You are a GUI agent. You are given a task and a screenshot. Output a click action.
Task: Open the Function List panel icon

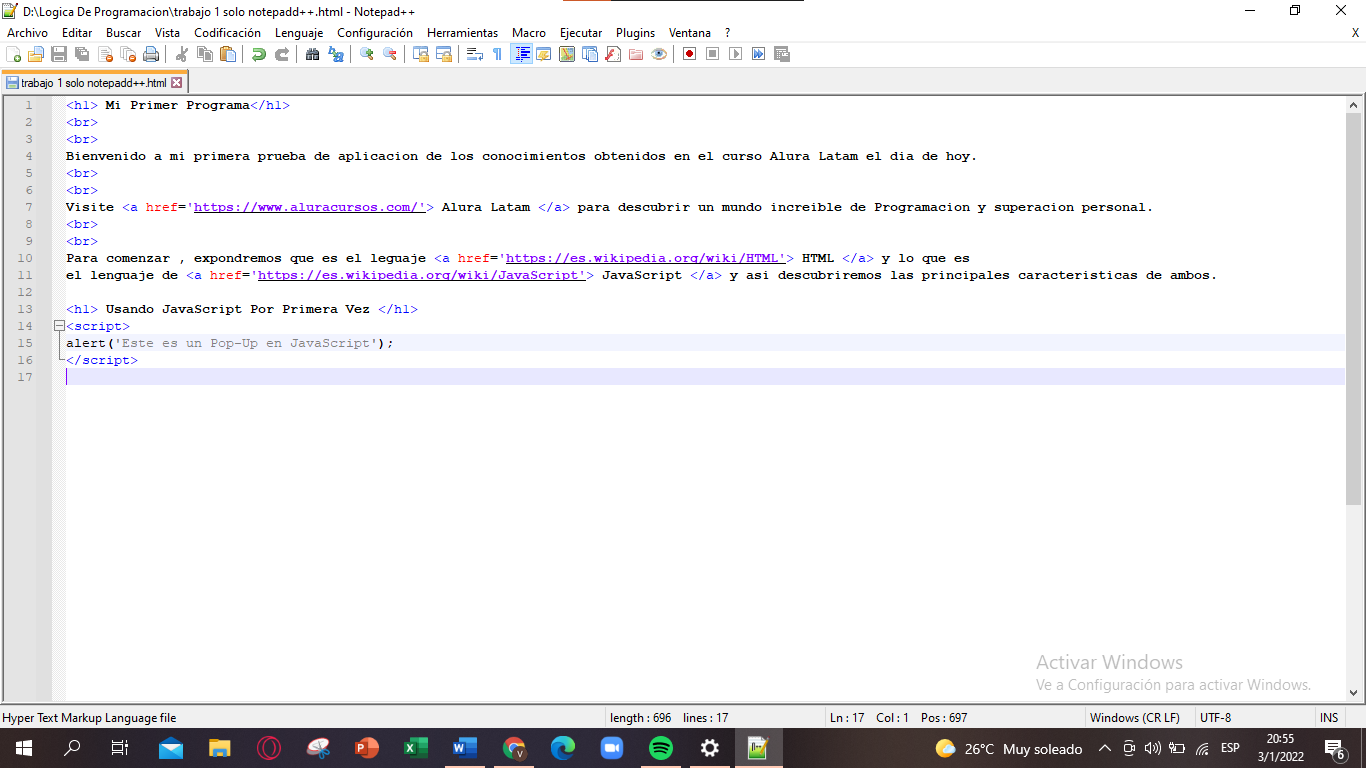tap(613, 54)
